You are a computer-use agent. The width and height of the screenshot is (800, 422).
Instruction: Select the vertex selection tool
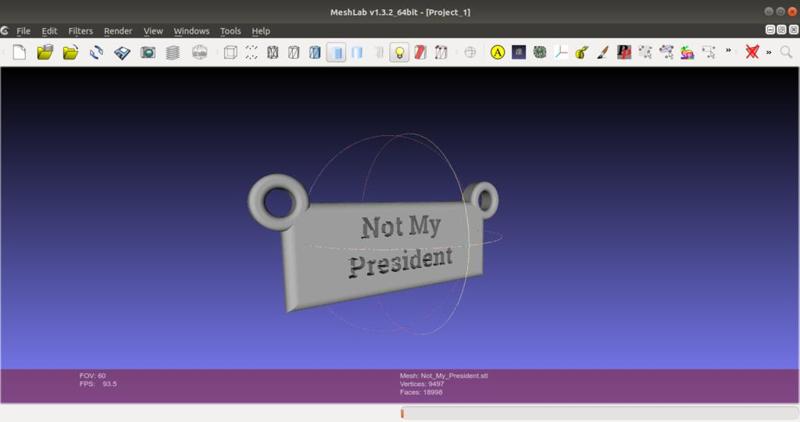pyautogui.click(x=645, y=52)
